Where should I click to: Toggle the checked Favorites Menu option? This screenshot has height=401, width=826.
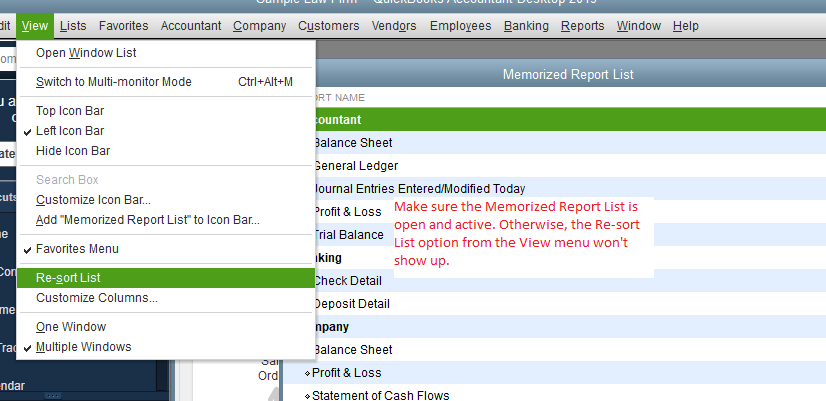[x=166, y=249]
